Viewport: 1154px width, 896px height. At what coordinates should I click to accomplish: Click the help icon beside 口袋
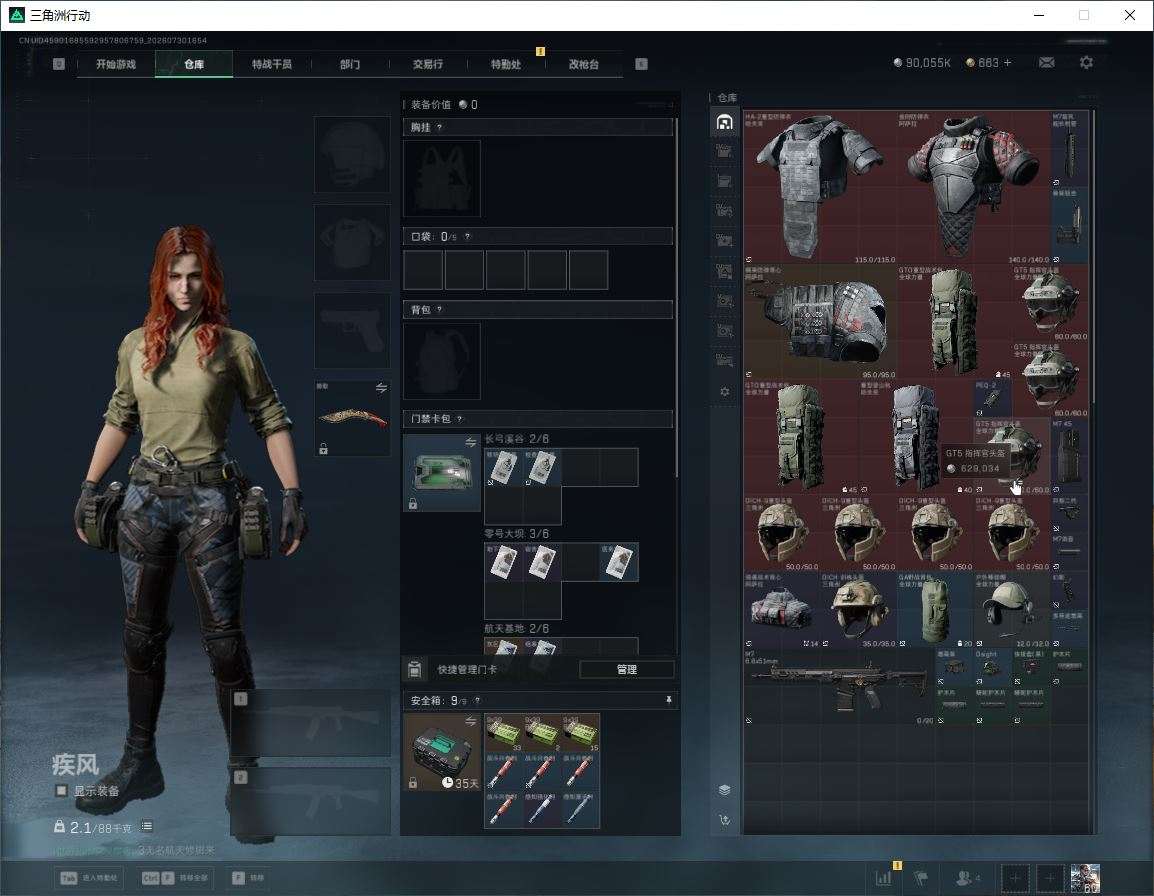467,236
